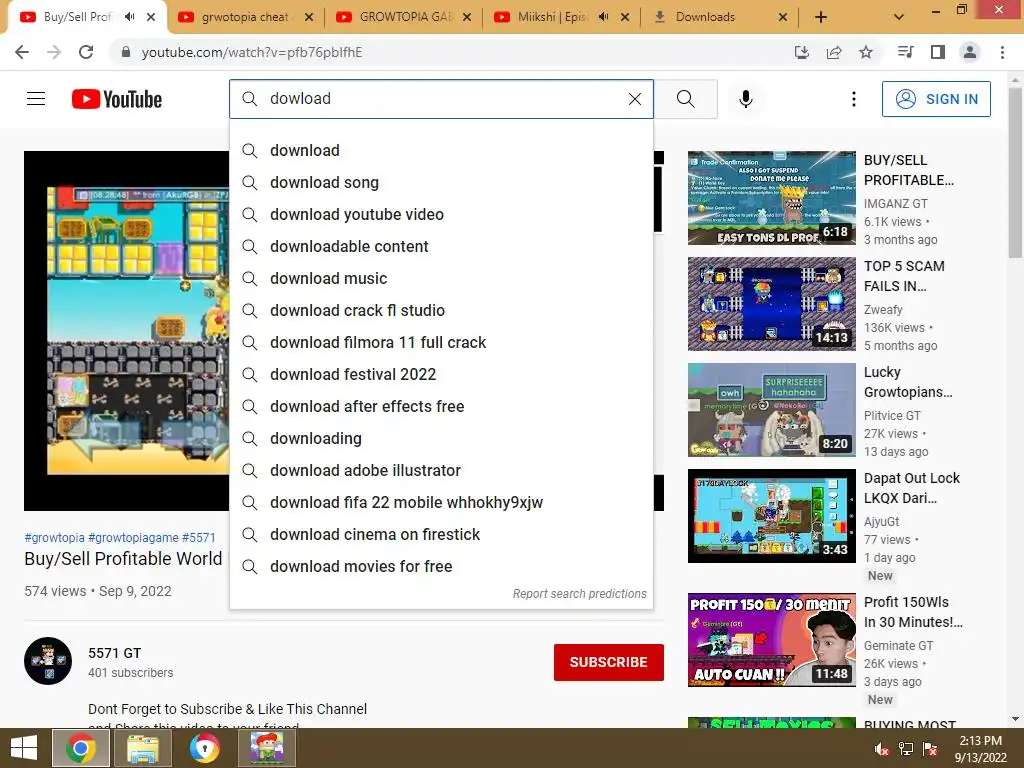Select the 'downloading' suggestion

441,438
